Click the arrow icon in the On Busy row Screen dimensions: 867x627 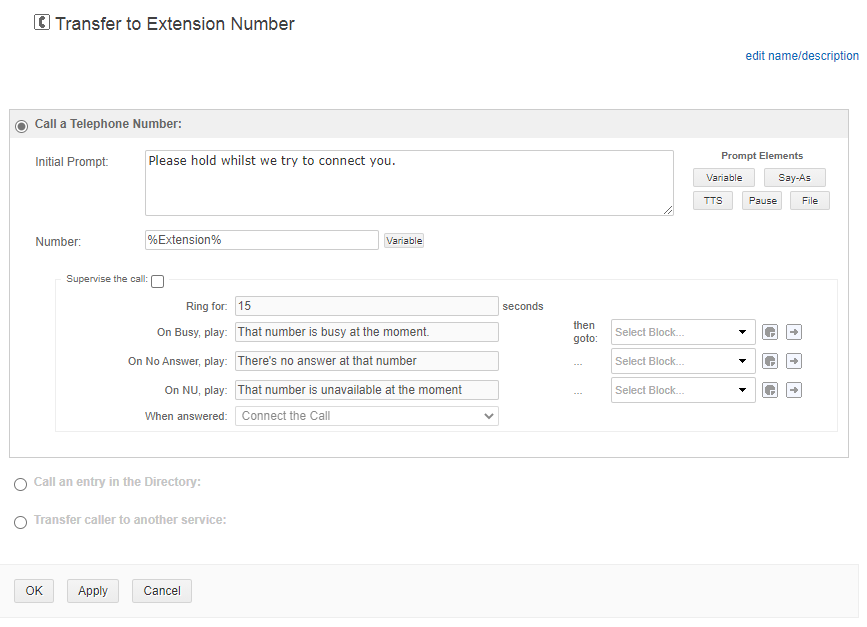tap(794, 332)
